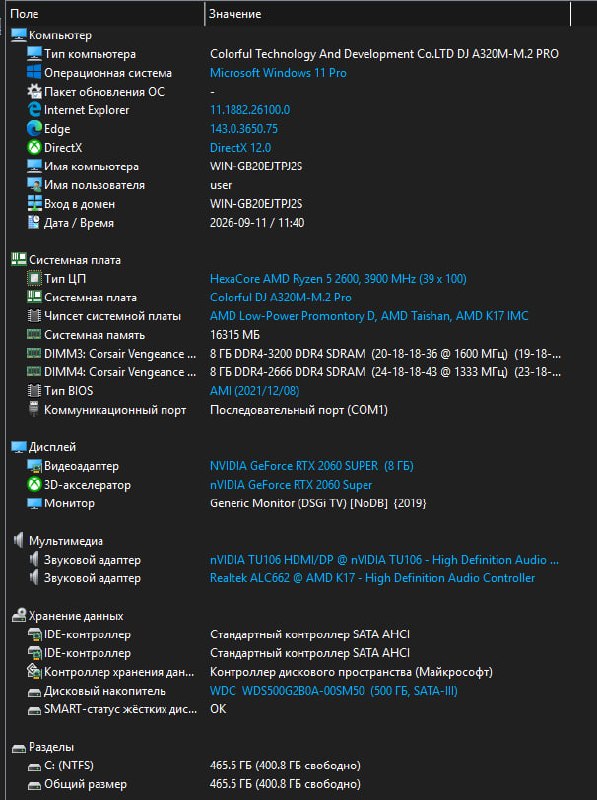Click the Хранение данных category icon

click(18, 615)
